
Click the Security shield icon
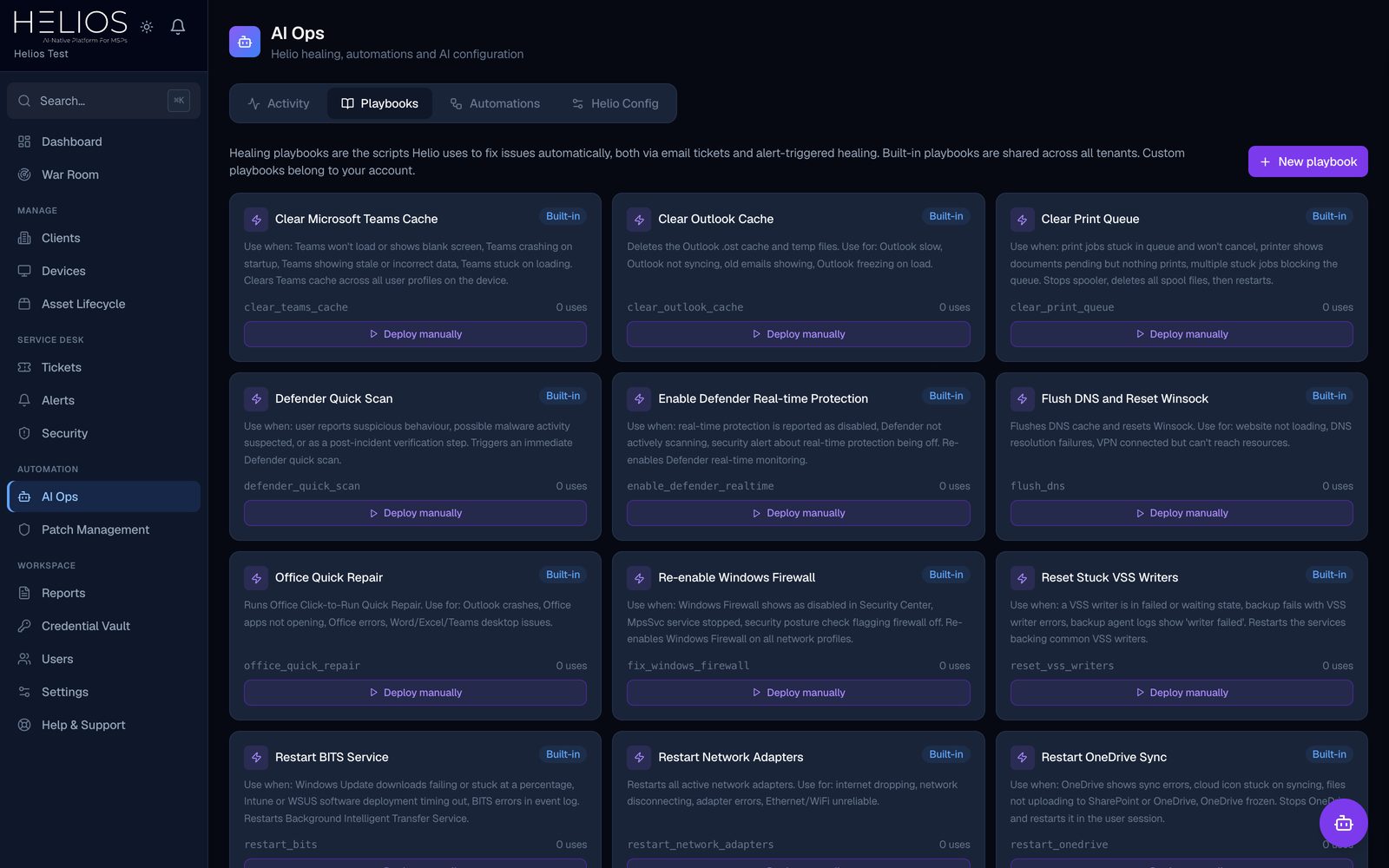point(24,433)
